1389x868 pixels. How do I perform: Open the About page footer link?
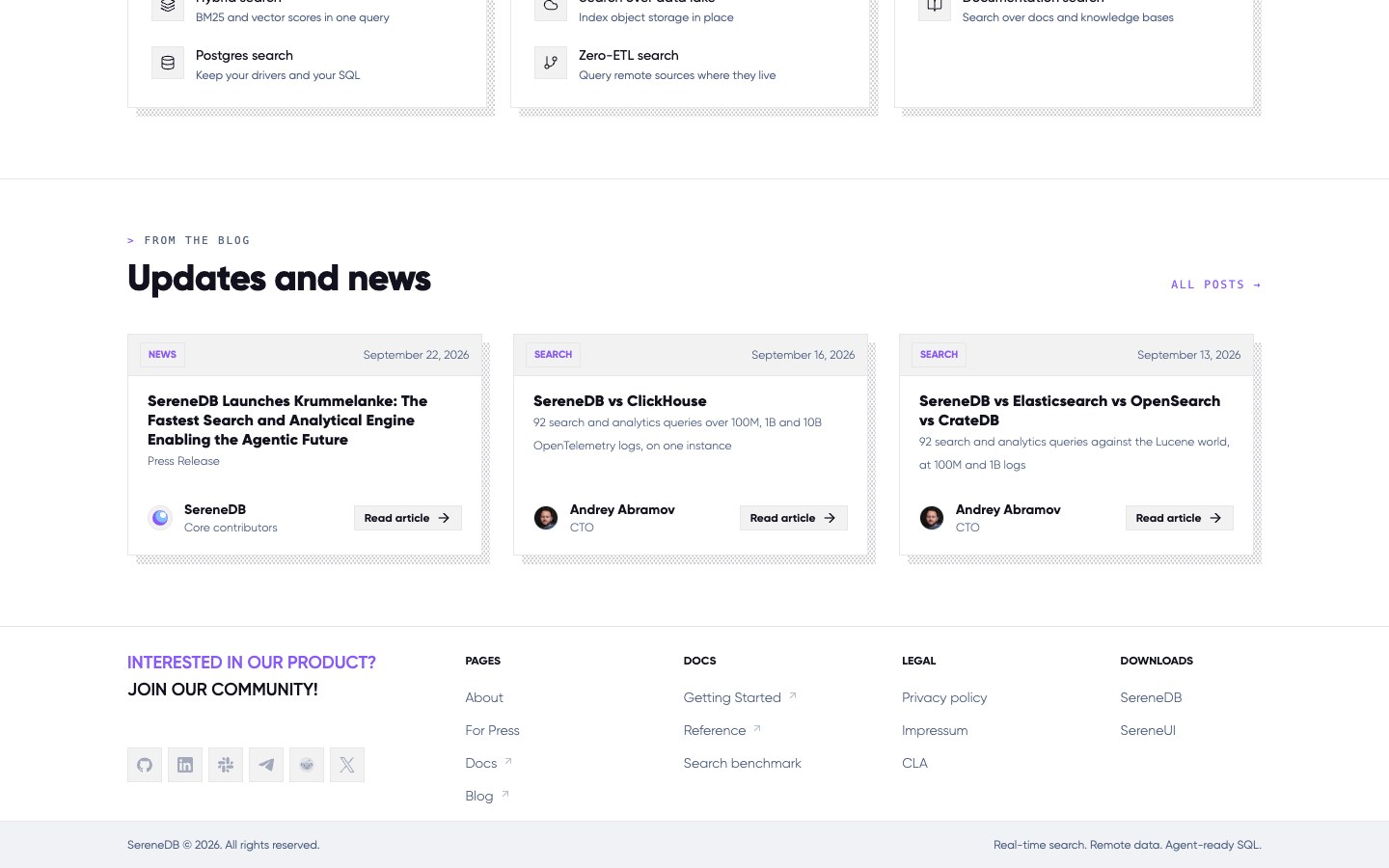(484, 697)
